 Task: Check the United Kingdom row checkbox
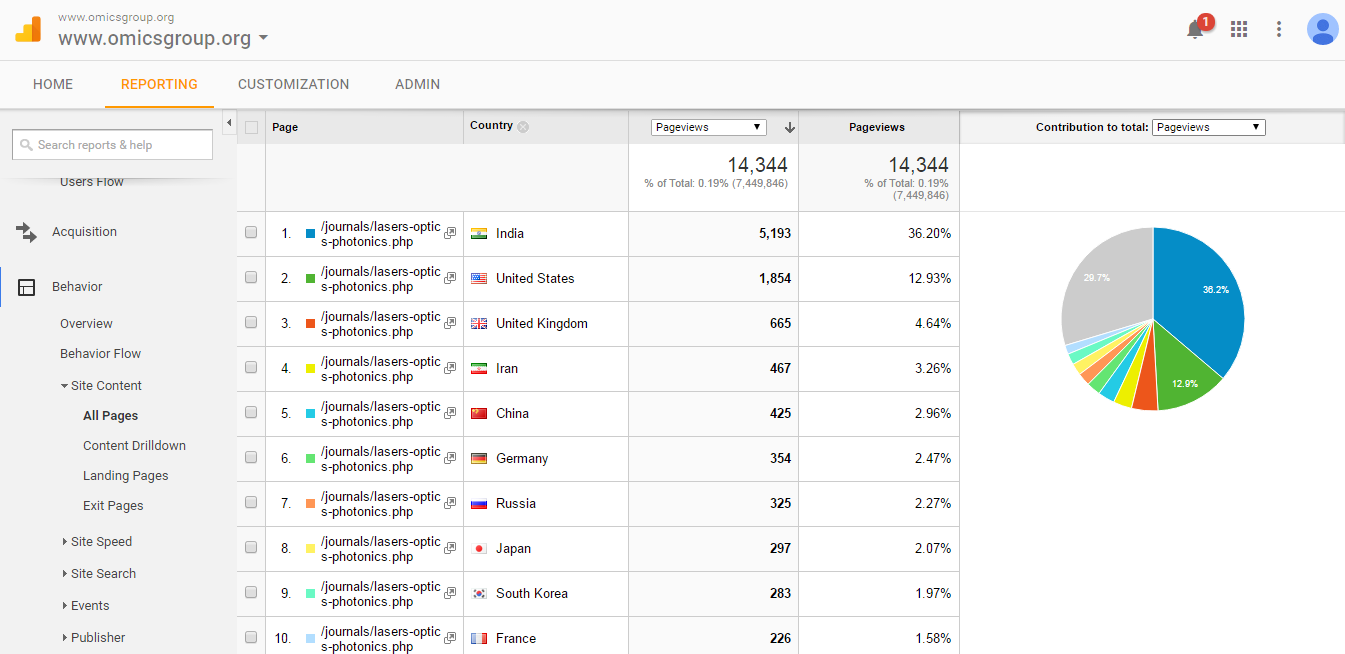[251, 322]
